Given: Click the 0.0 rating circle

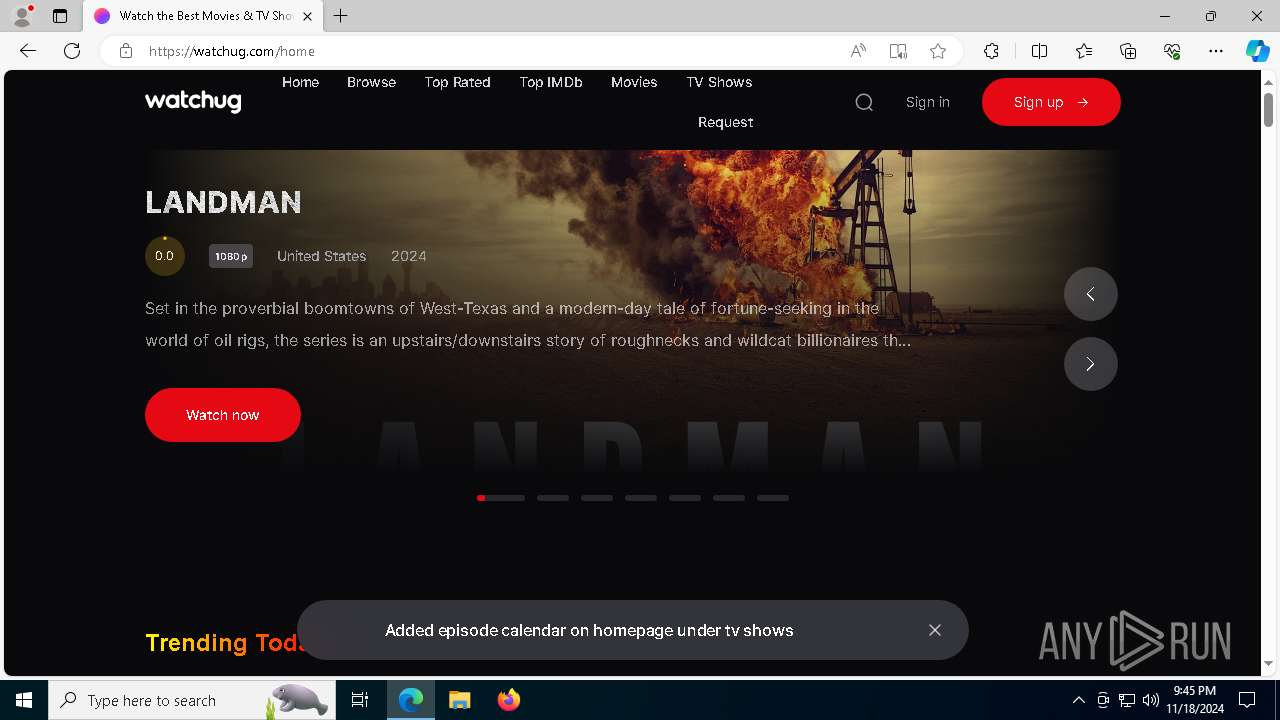Looking at the screenshot, I should point(164,256).
